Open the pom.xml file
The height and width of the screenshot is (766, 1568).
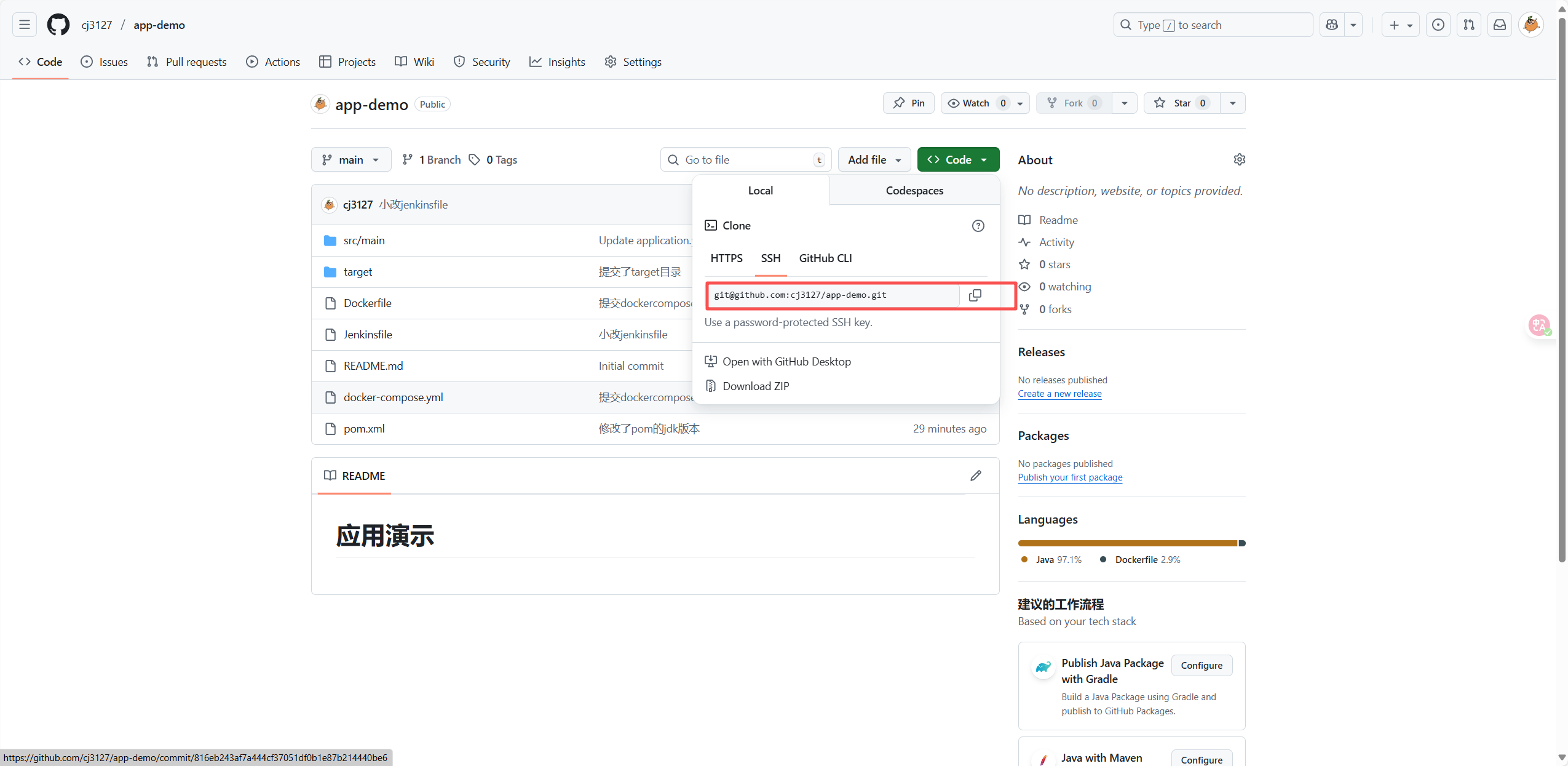[x=364, y=429]
